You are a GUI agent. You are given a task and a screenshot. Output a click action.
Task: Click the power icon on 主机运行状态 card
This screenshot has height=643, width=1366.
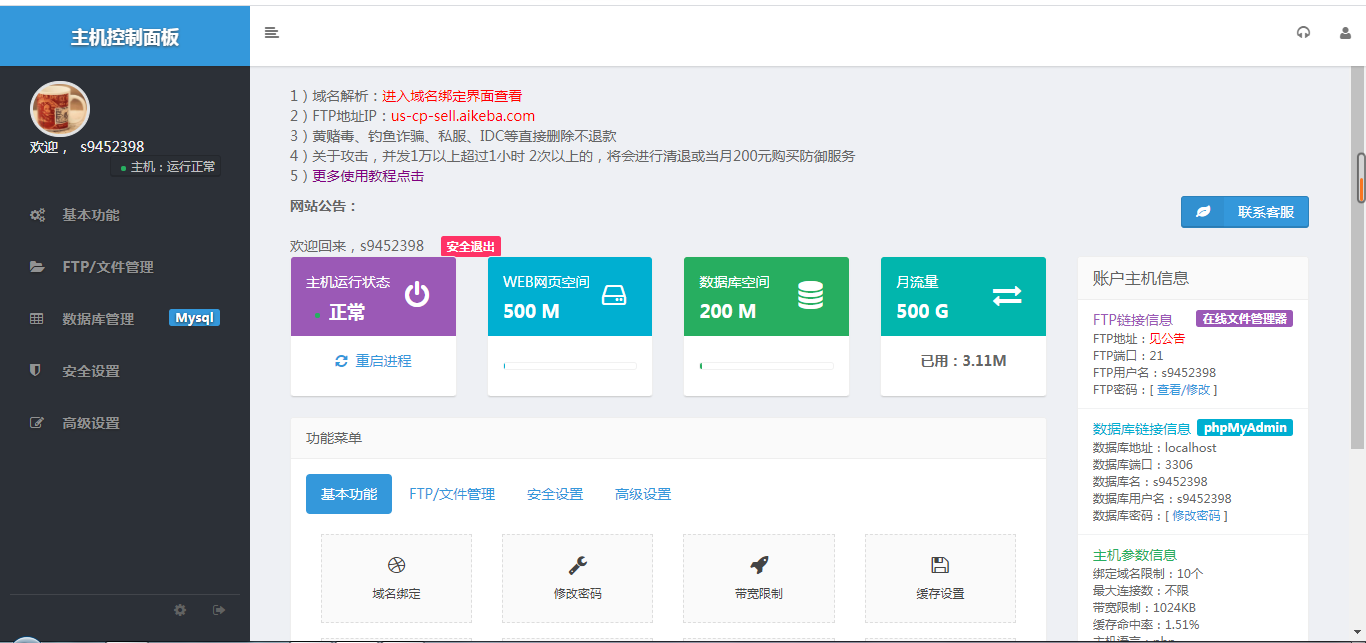click(417, 295)
